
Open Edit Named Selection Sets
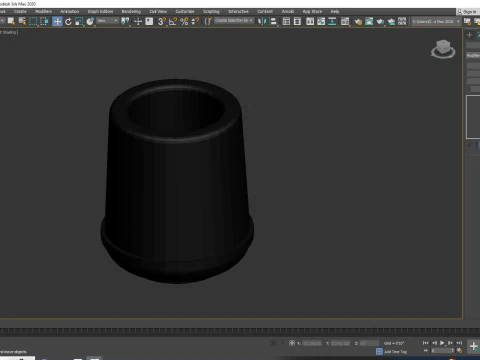click(x=208, y=22)
